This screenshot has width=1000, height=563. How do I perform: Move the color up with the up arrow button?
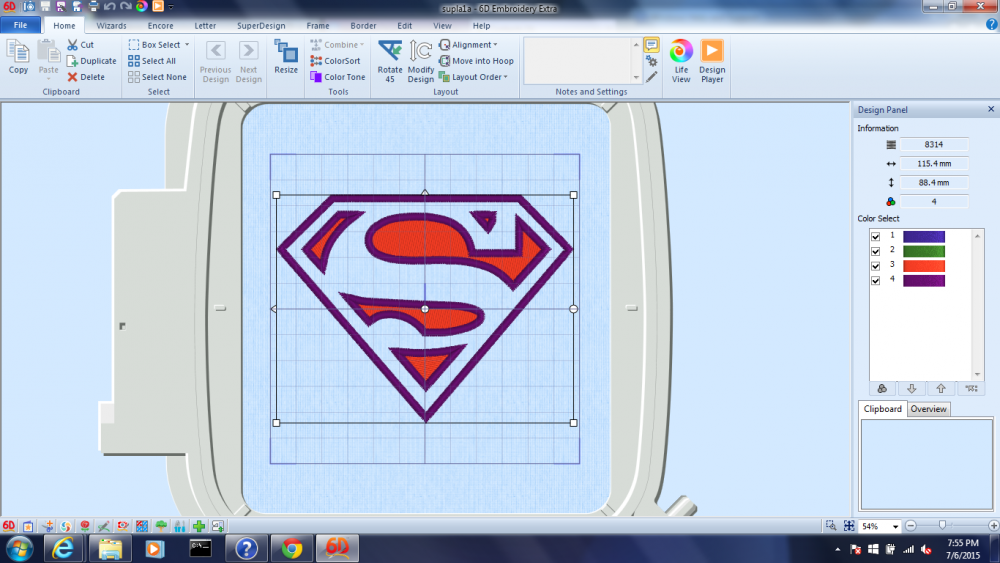(941, 388)
